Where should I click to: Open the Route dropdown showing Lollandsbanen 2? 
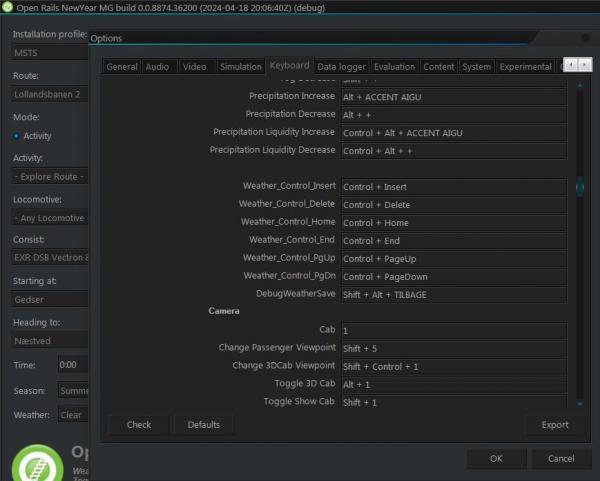tap(50, 94)
